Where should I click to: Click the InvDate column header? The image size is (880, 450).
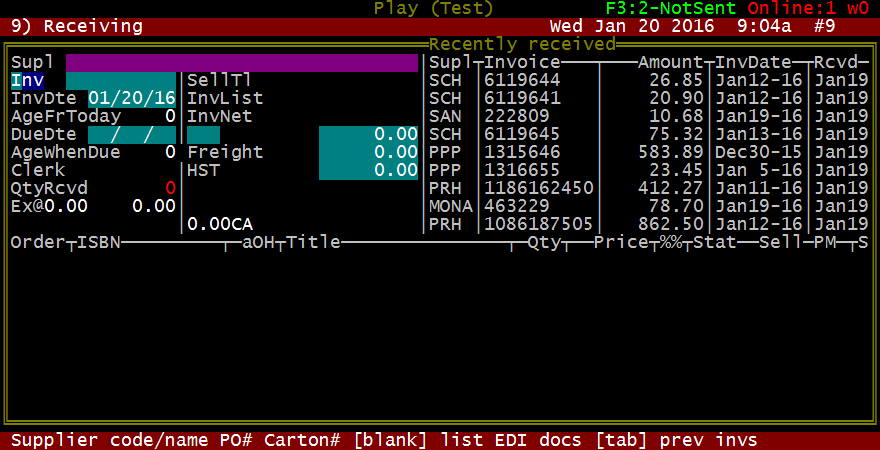(753, 63)
